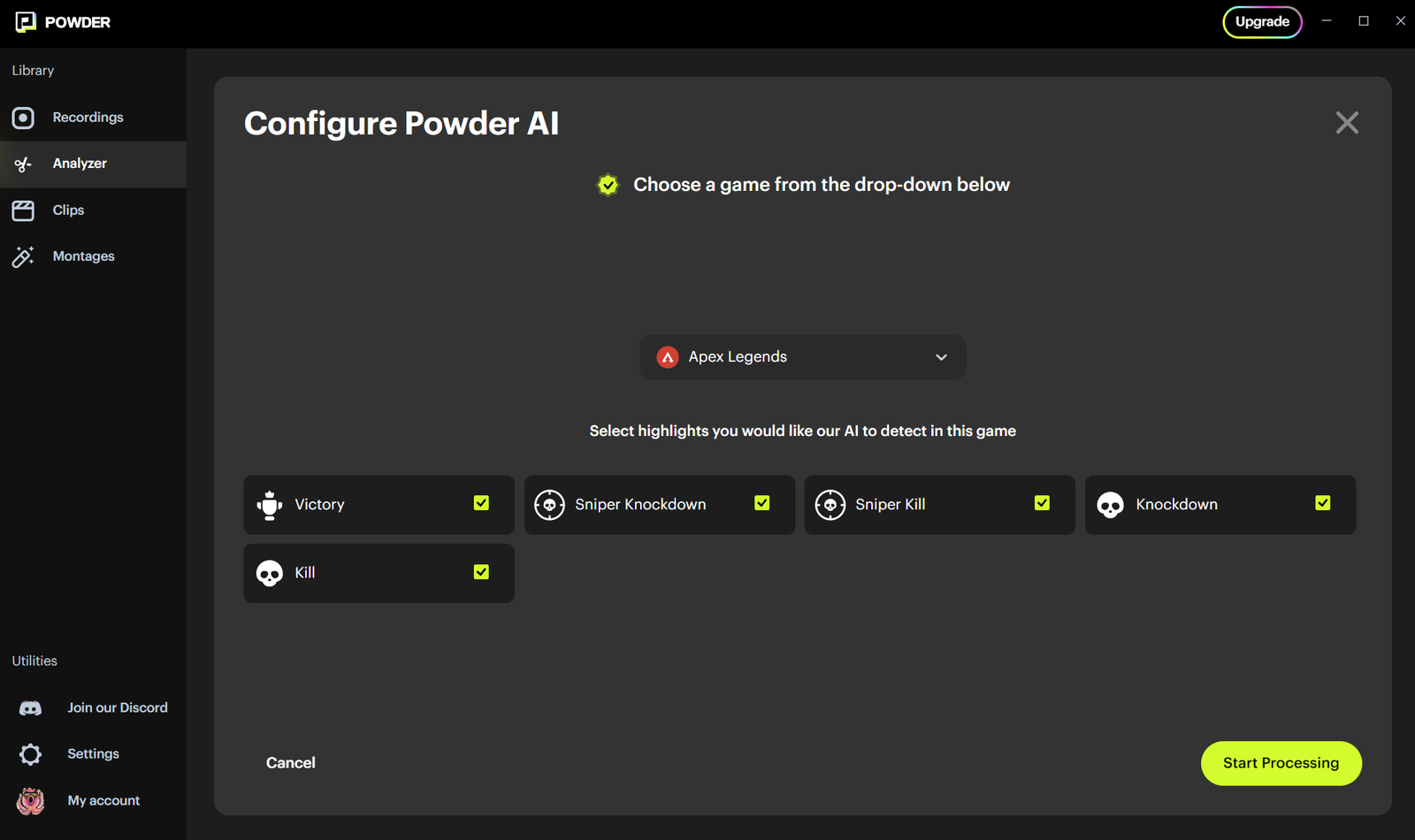
Task: Click the Discord logo icon
Action: pos(30,708)
